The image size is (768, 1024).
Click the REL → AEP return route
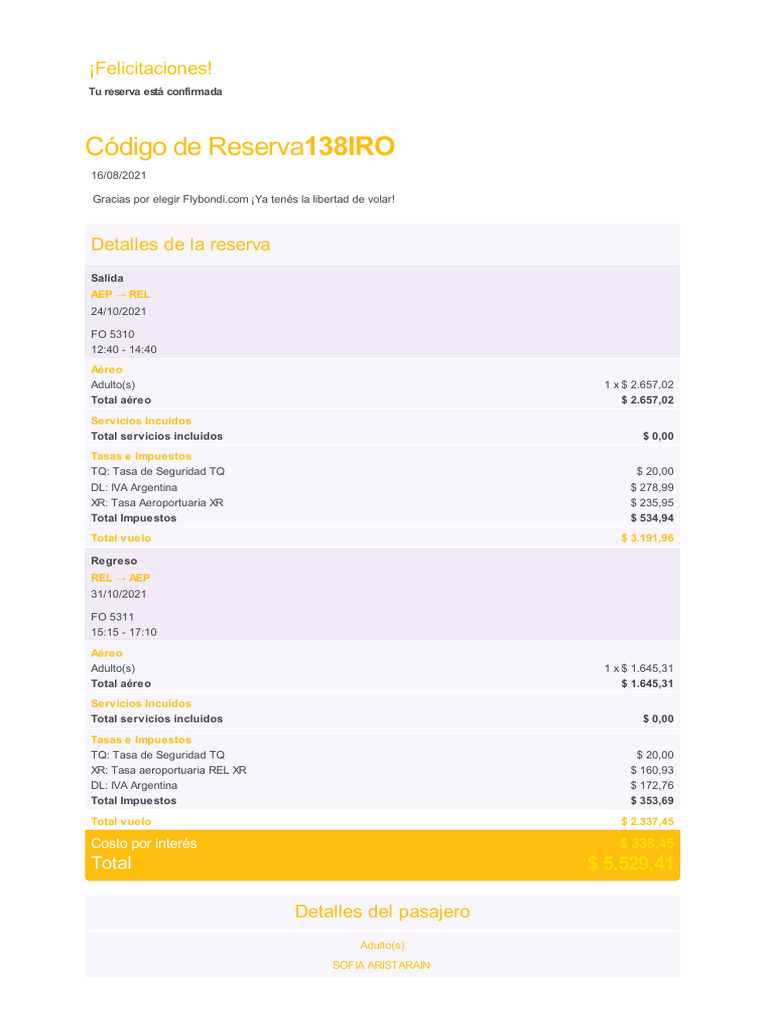tap(120, 578)
